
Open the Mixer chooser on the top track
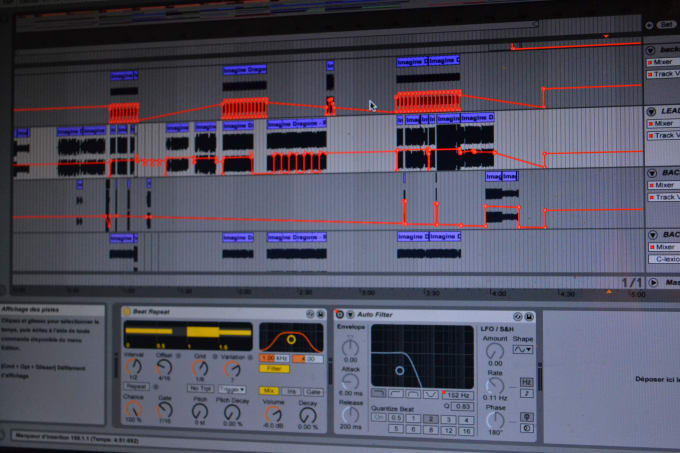(663, 62)
